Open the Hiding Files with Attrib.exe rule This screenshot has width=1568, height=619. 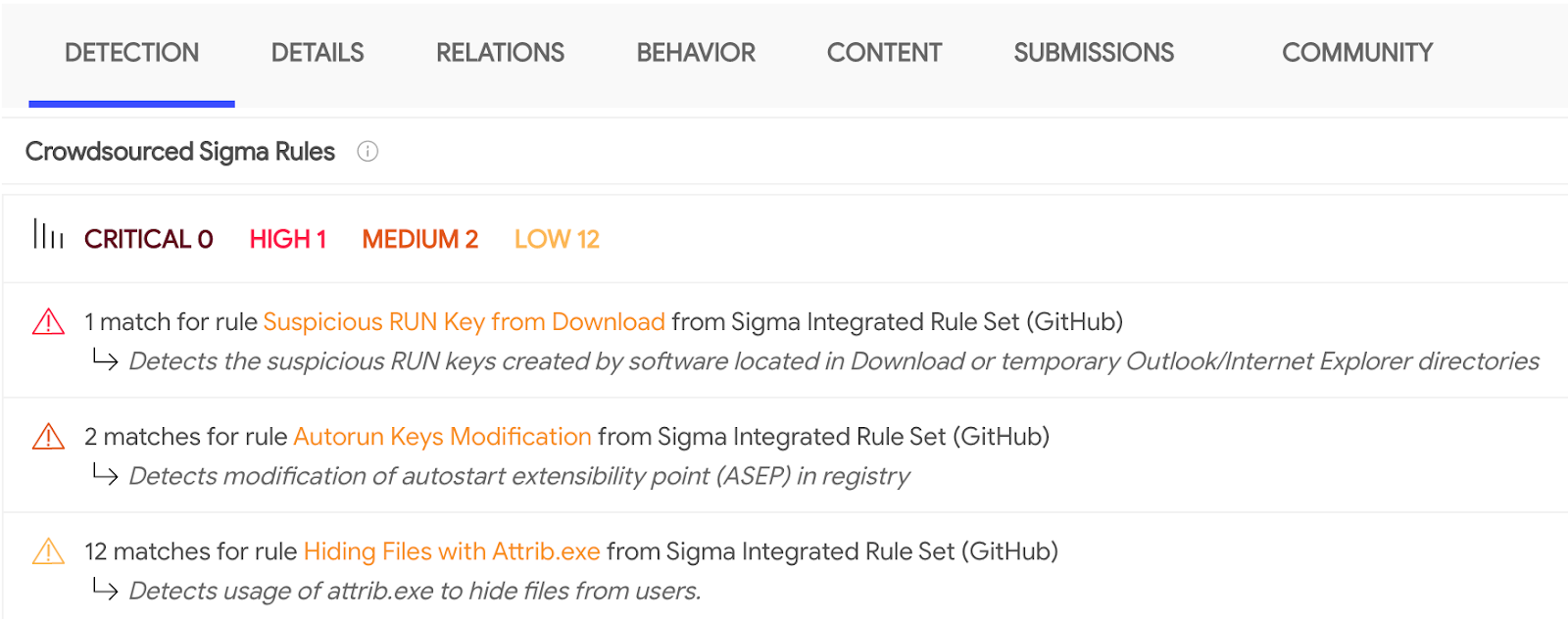point(452,551)
